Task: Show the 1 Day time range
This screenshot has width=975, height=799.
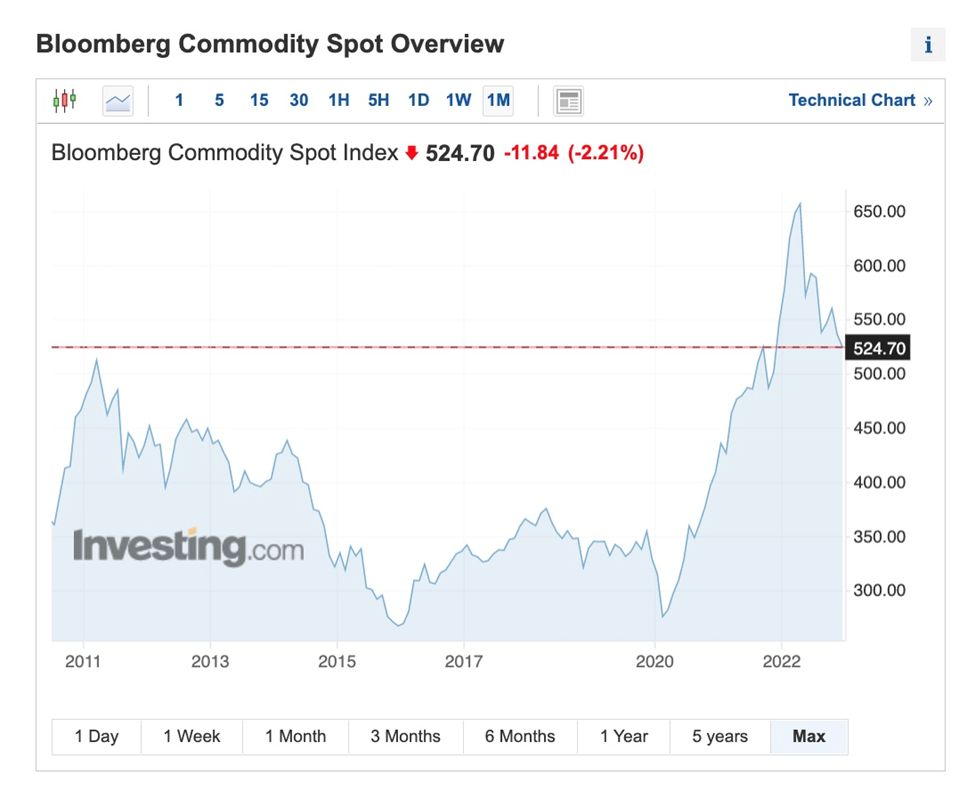Action: (x=97, y=736)
